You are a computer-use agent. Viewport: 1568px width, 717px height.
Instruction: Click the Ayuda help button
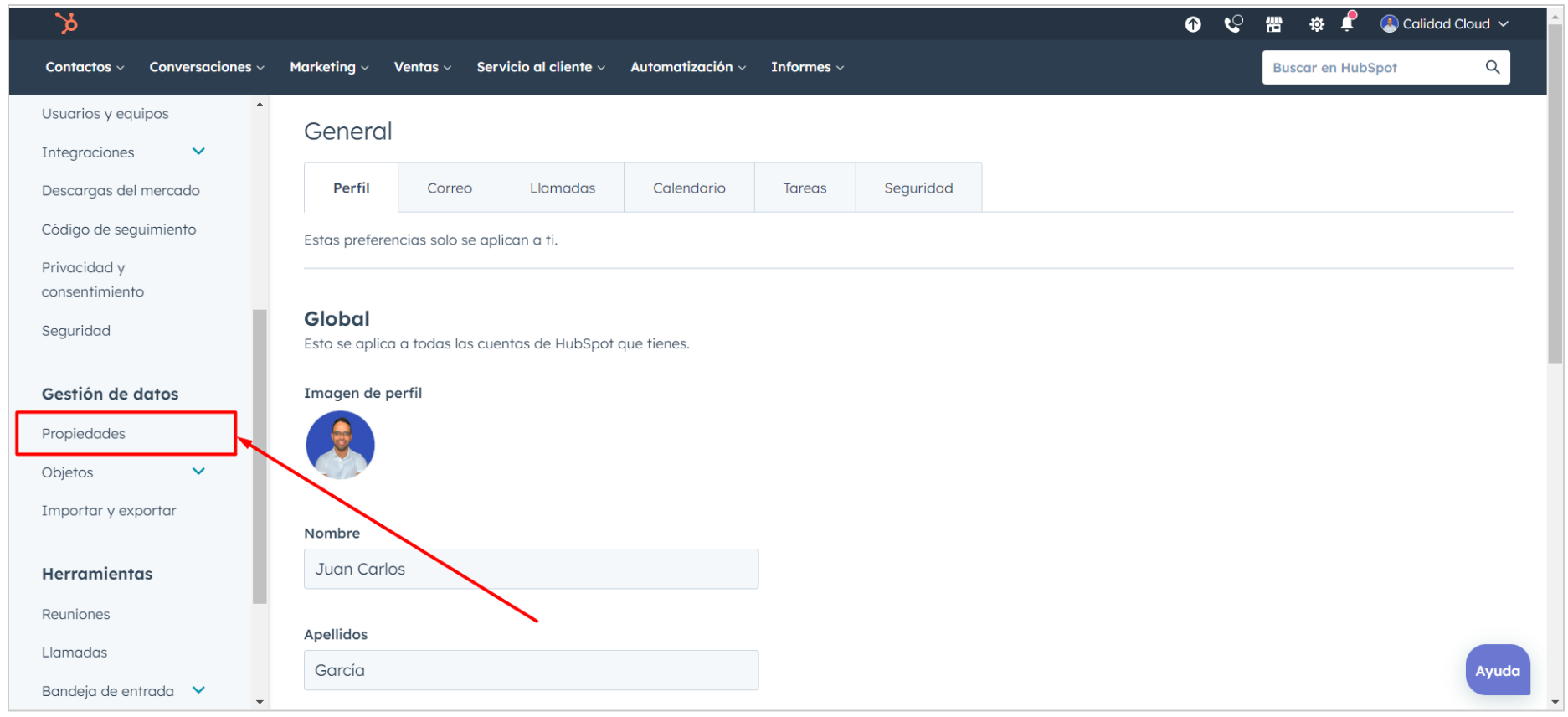1497,670
